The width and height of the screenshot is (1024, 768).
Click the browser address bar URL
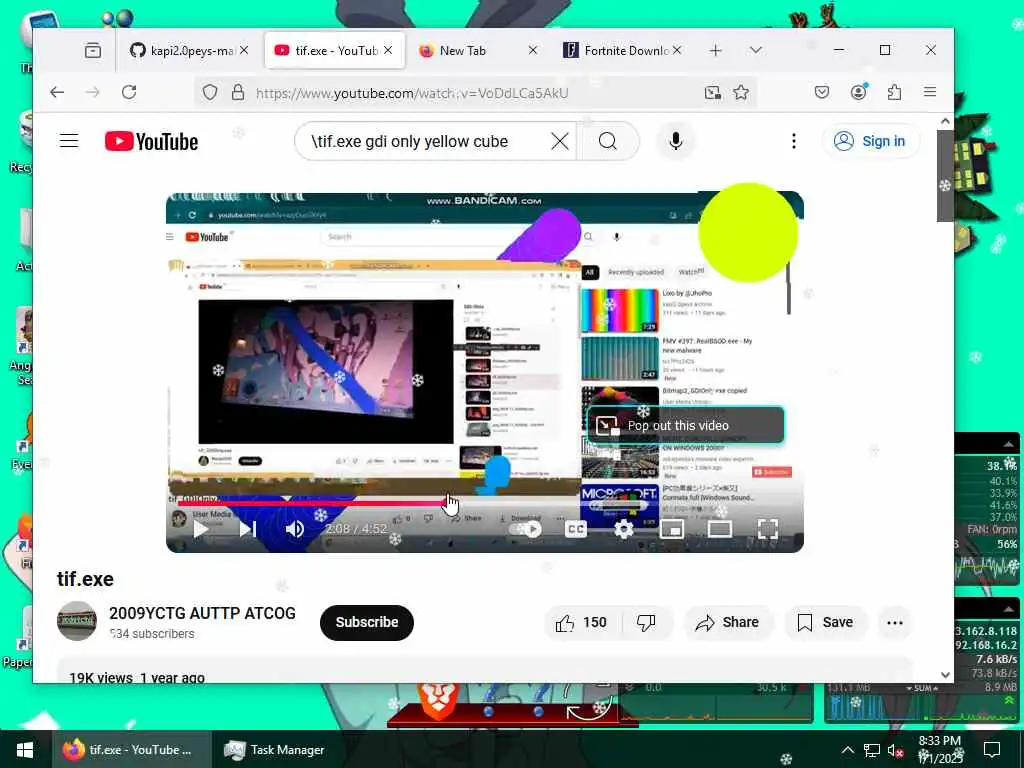pyautogui.click(x=411, y=93)
